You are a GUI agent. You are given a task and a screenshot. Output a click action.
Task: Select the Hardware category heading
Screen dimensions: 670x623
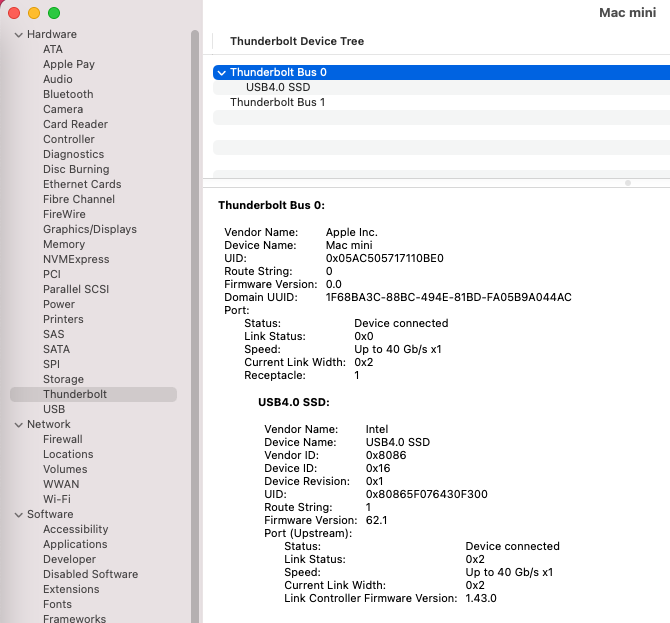(x=52, y=34)
